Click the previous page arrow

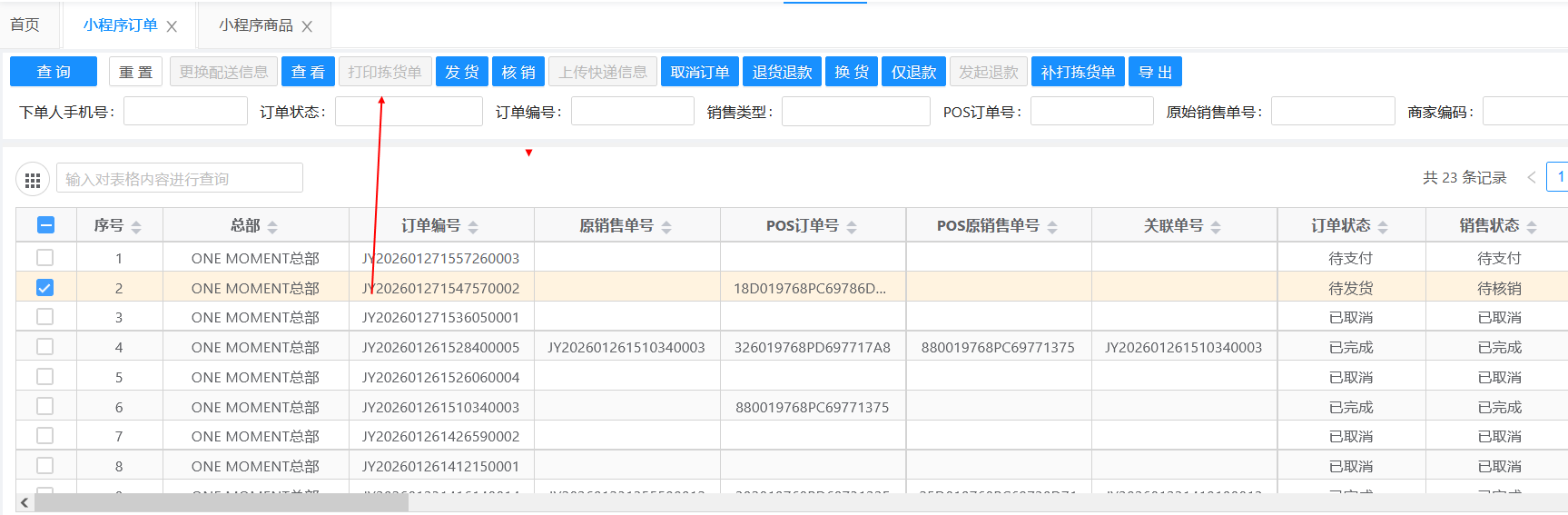pos(1531,177)
